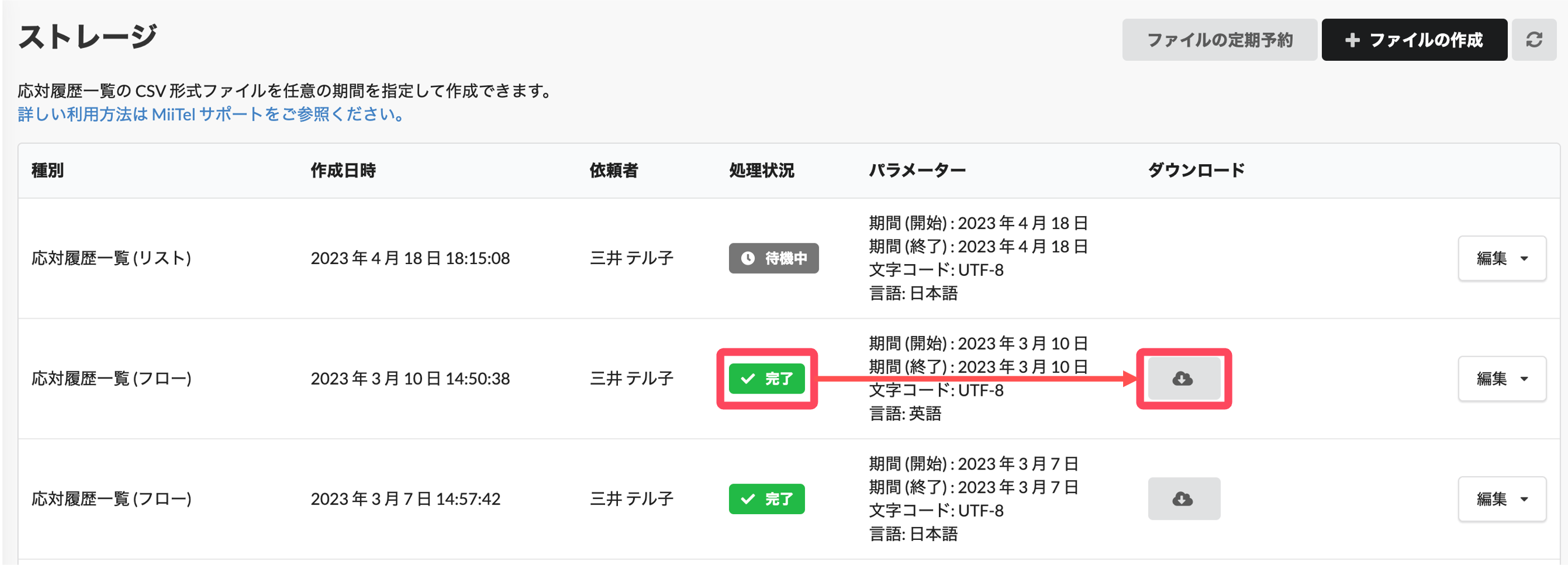The width and height of the screenshot is (1568, 565).
Task: Click the checkmark in March 7 完了 badge
Action: (747, 499)
